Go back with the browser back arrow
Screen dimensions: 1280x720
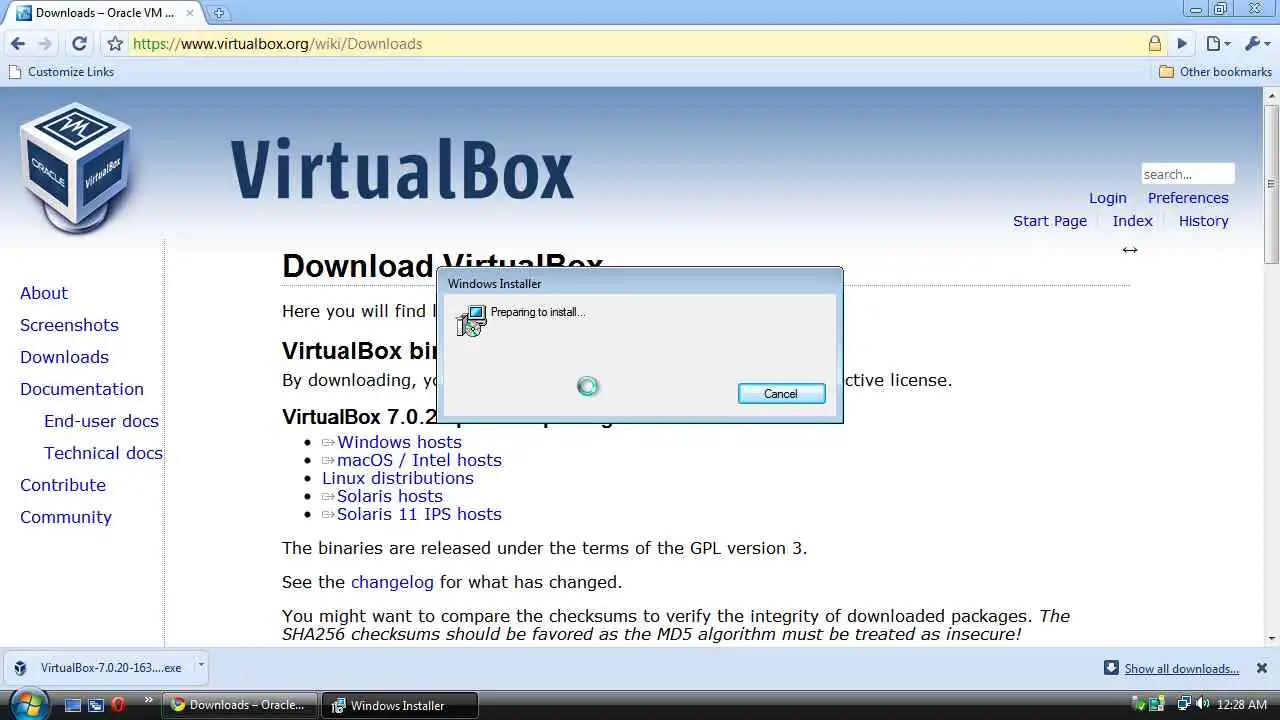tap(17, 44)
